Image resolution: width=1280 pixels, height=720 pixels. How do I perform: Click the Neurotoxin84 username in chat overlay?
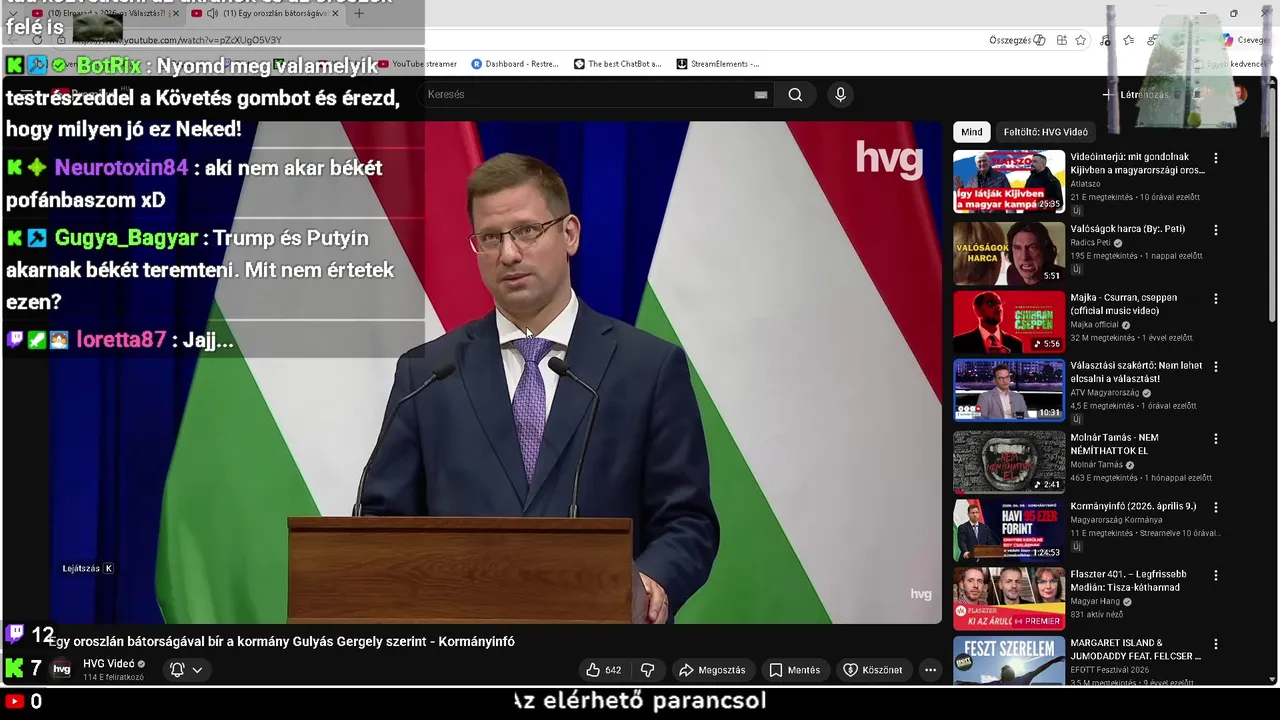121,168
